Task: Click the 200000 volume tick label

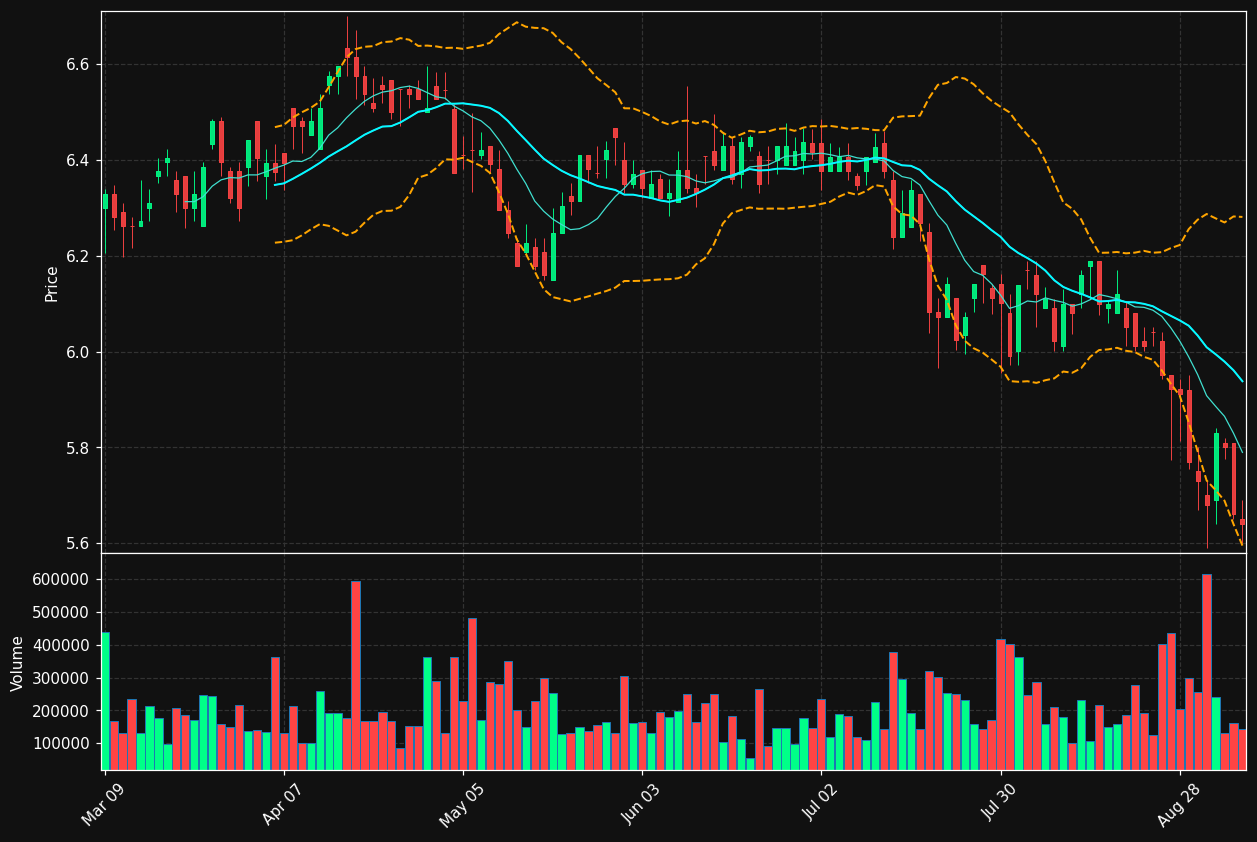Action: coord(62,712)
